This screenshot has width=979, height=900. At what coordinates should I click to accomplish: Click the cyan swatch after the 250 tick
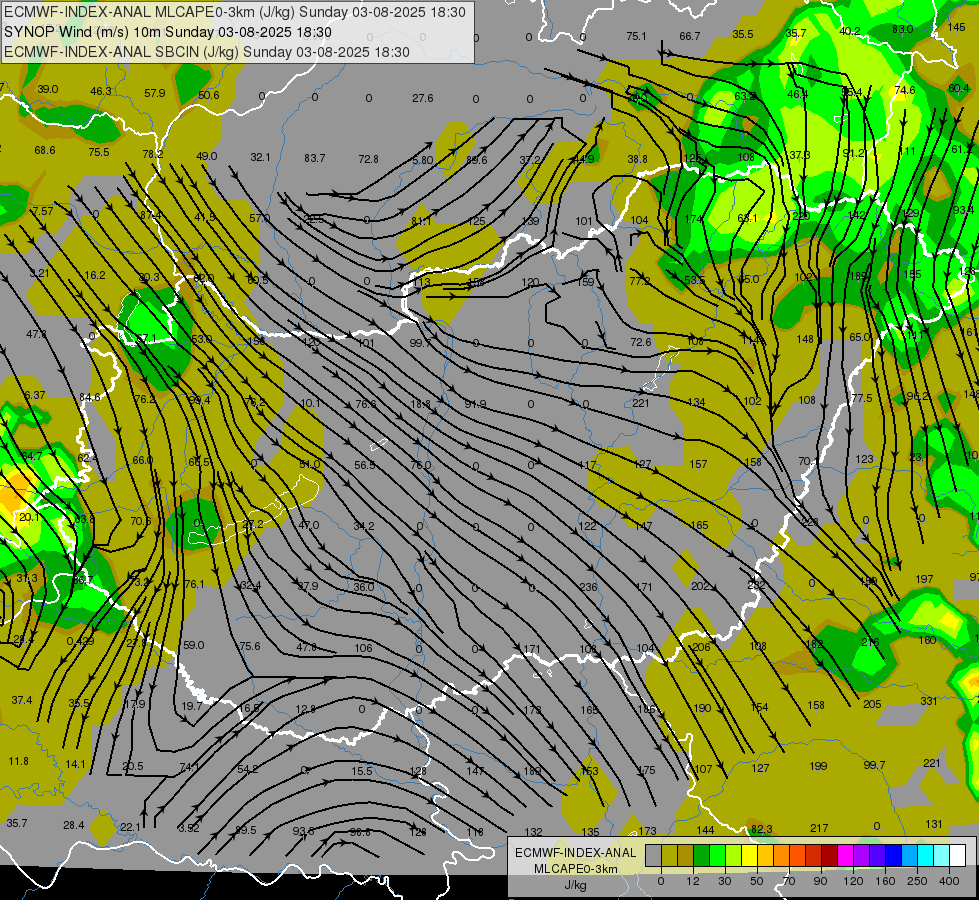click(x=926, y=856)
